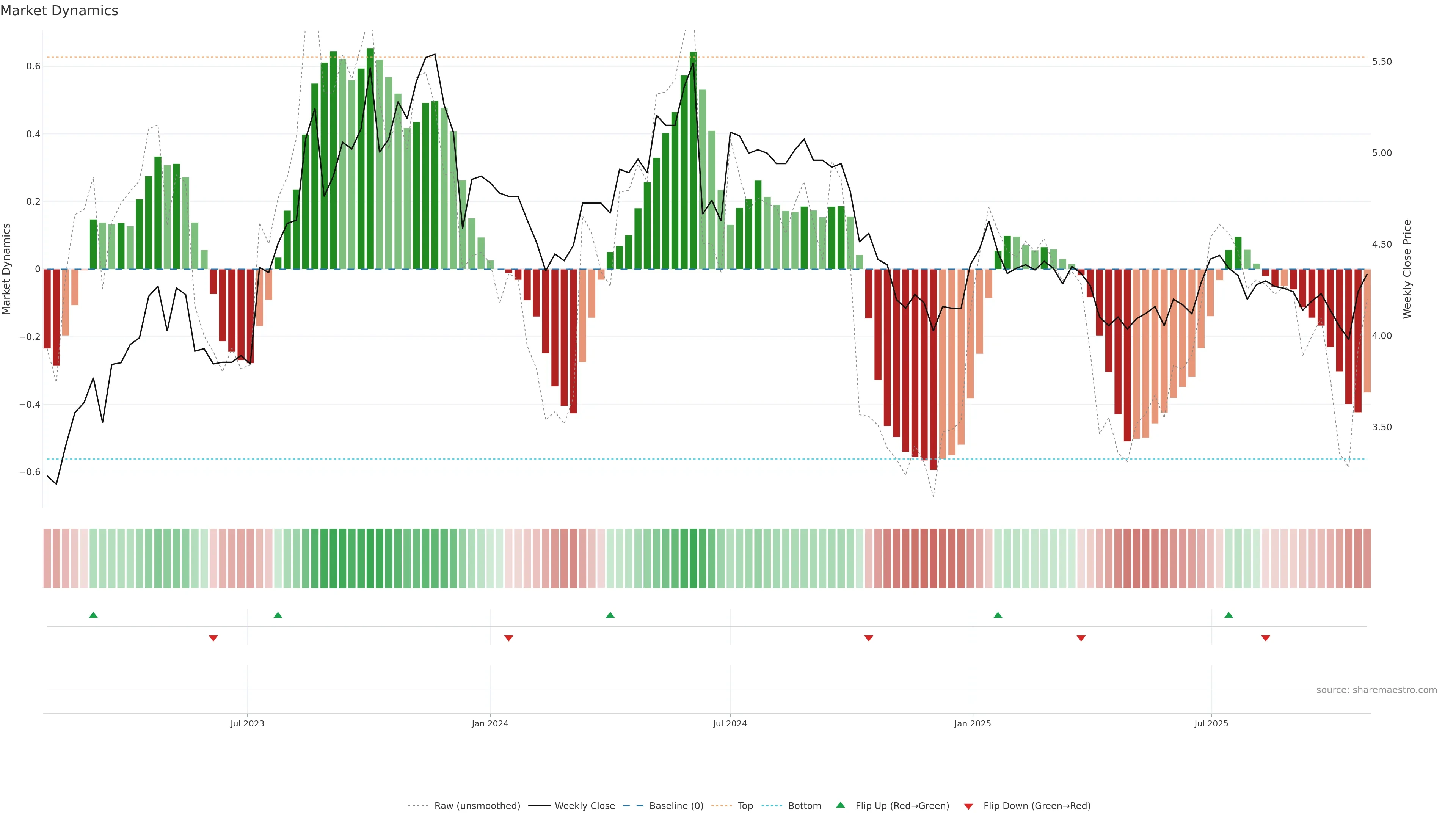Click the Flip Up green triangle in legend
The image size is (1456, 819).
[x=841, y=805]
